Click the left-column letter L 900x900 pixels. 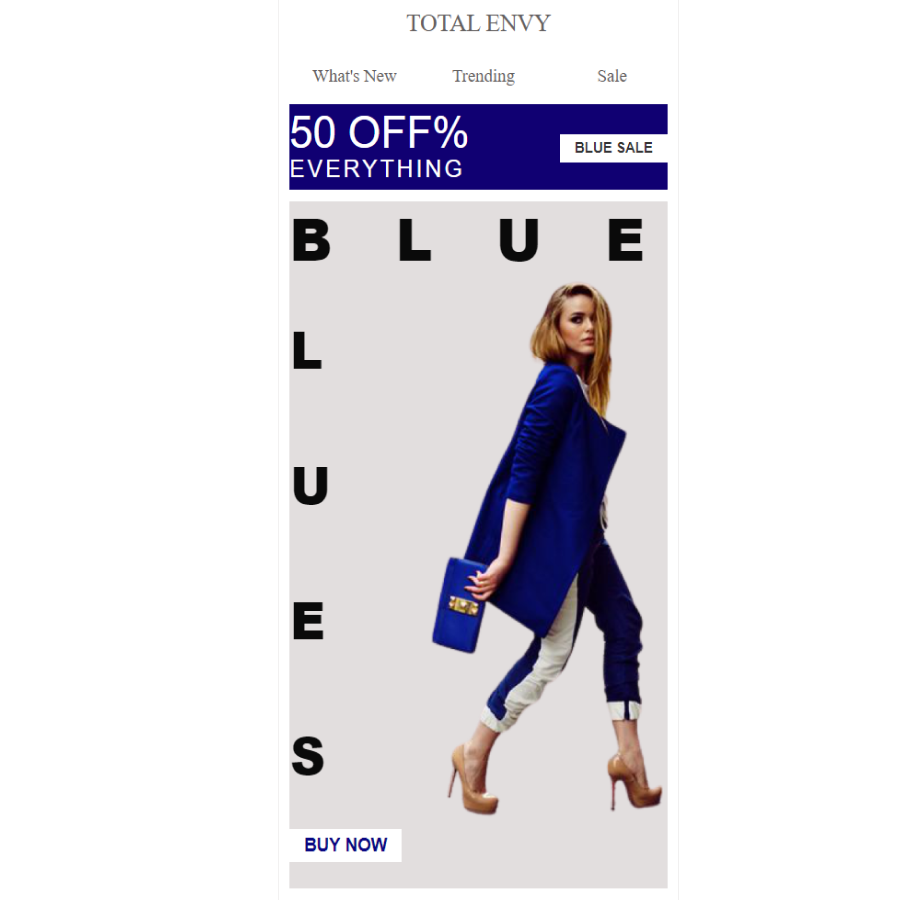[307, 351]
